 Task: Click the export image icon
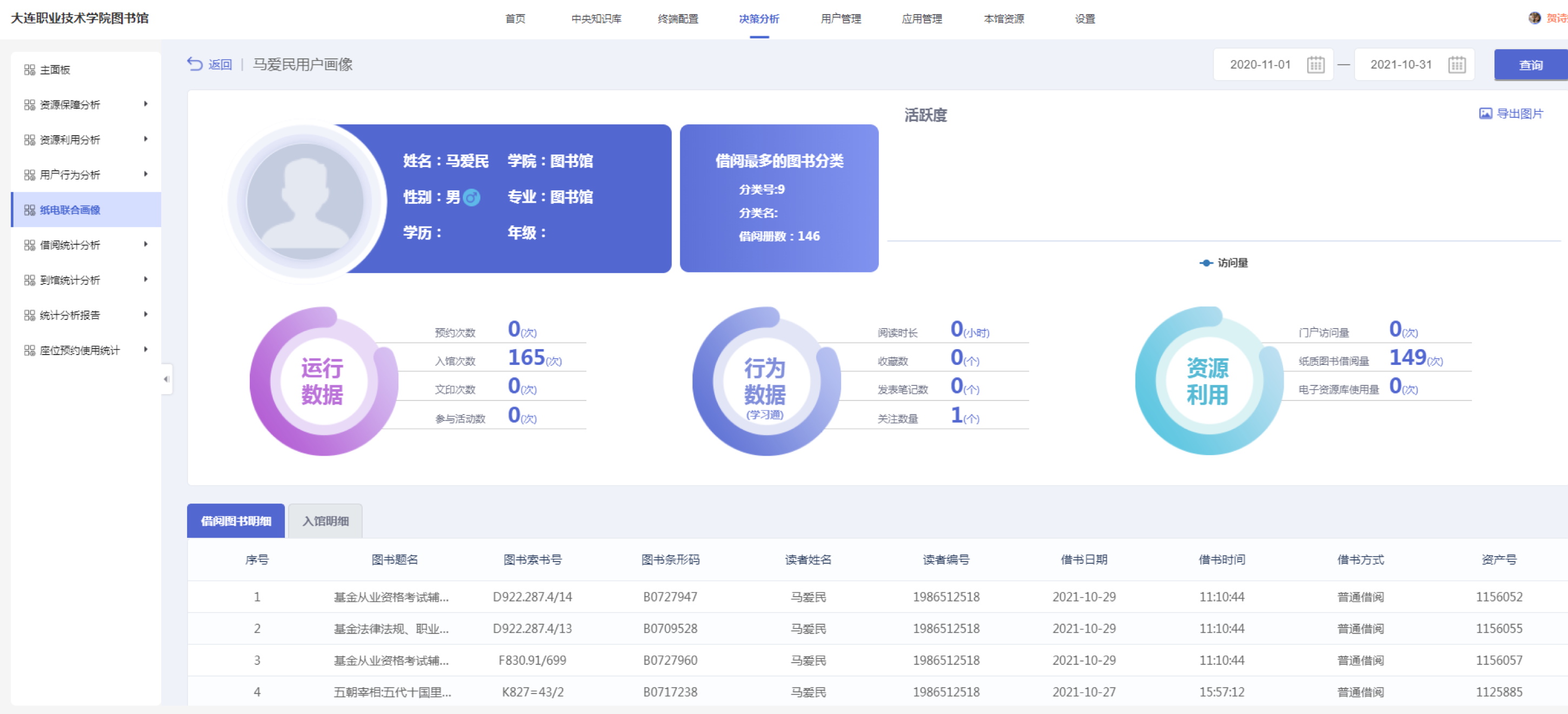click(1485, 114)
